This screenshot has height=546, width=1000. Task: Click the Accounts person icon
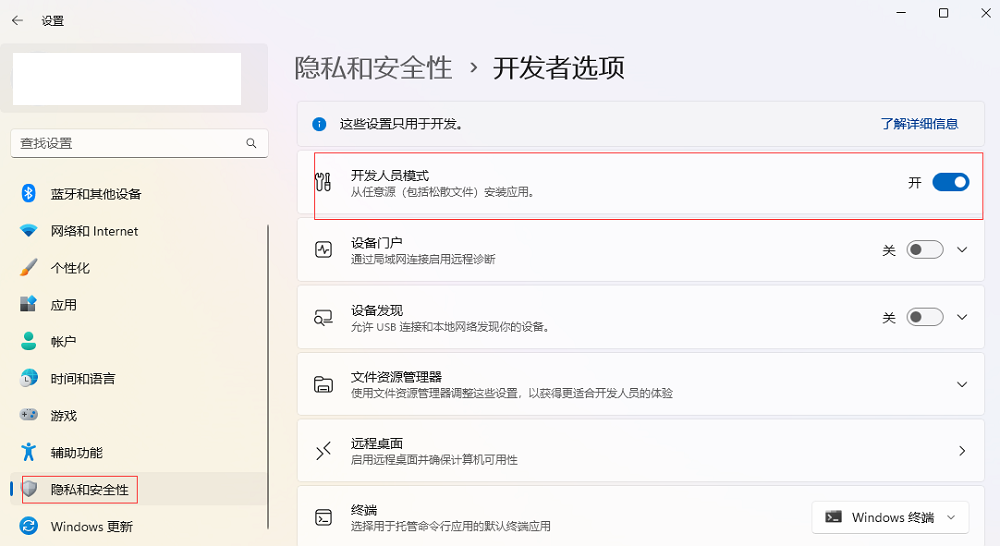tap(29, 341)
